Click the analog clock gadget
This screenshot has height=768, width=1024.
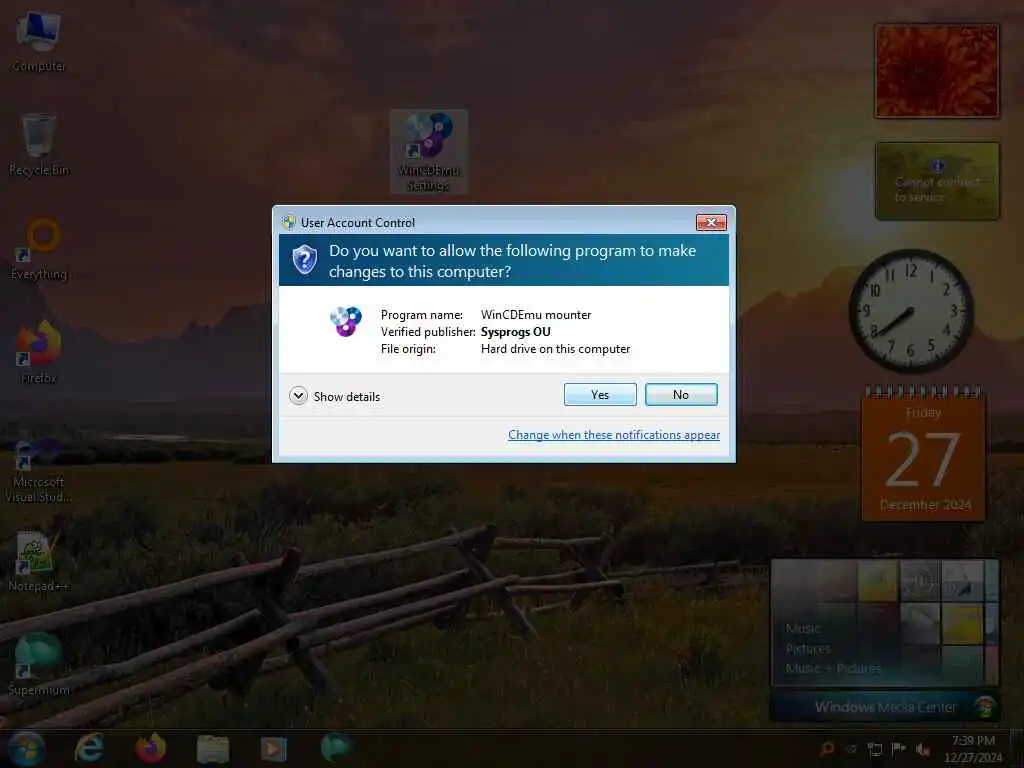[x=911, y=311]
